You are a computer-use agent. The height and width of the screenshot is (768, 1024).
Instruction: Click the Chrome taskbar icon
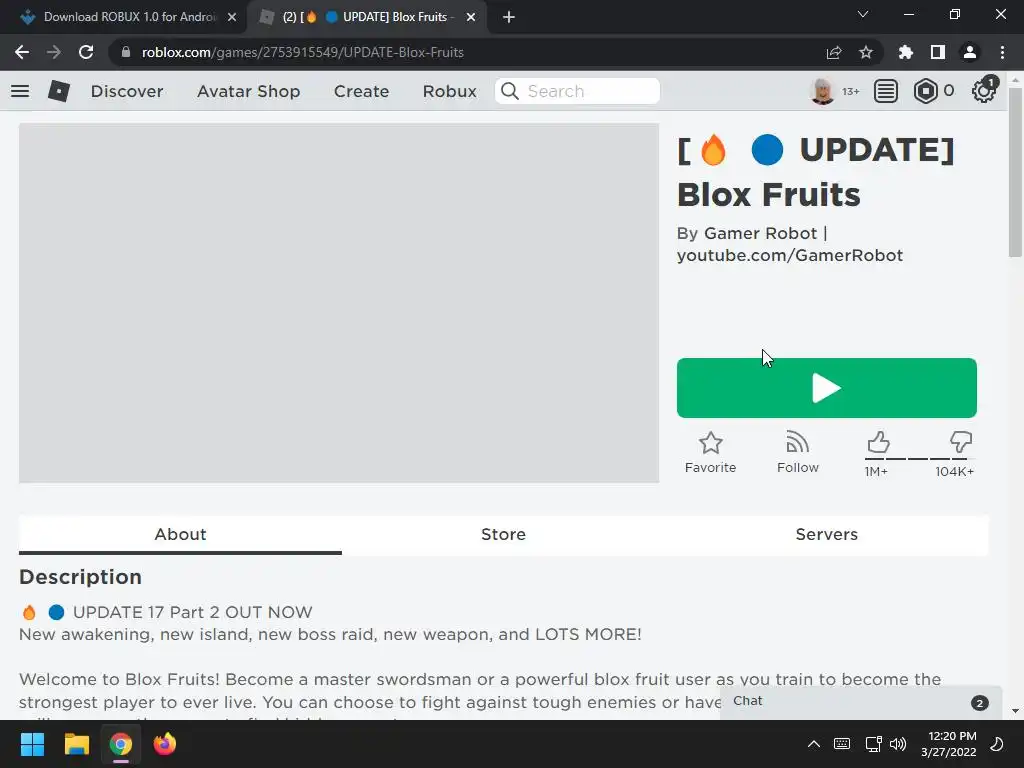[x=121, y=744]
